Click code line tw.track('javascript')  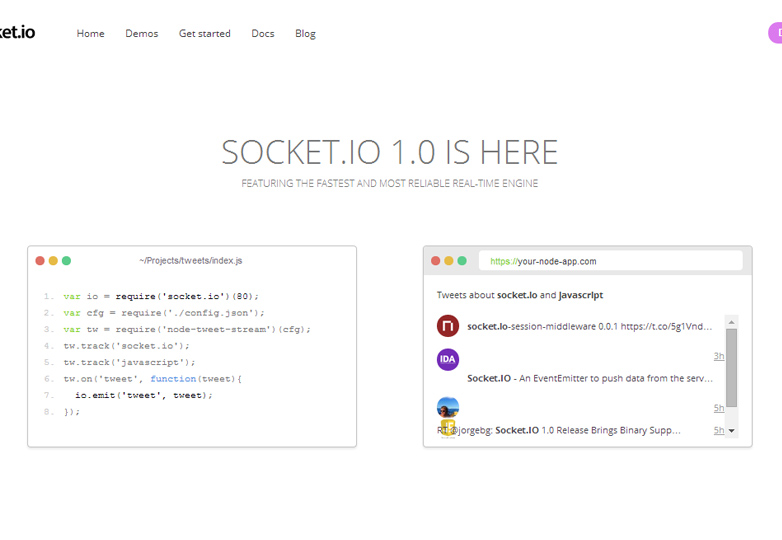tap(130, 362)
